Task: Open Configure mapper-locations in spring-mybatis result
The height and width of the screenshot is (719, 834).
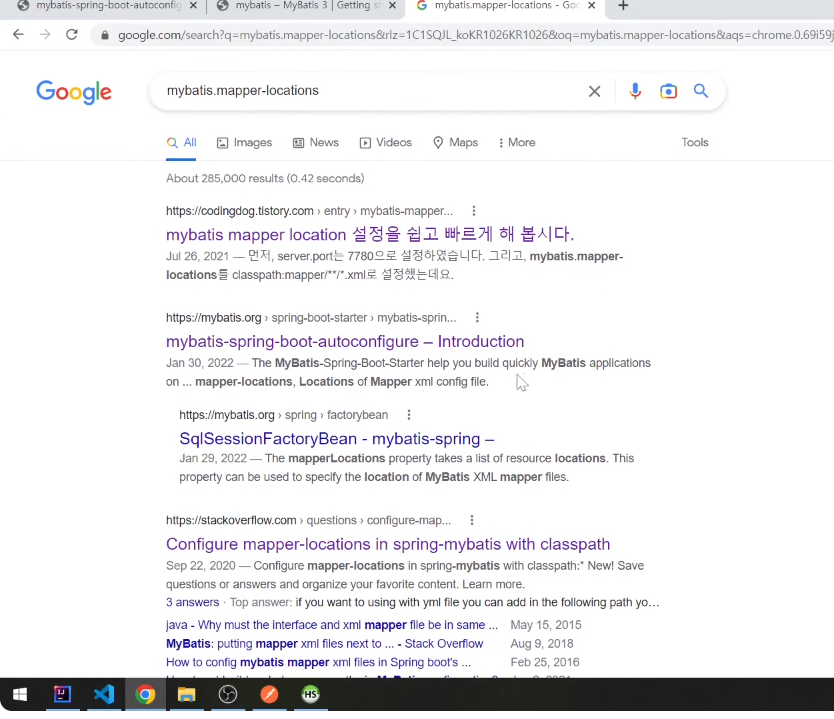Action: pyautogui.click(x=388, y=544)
